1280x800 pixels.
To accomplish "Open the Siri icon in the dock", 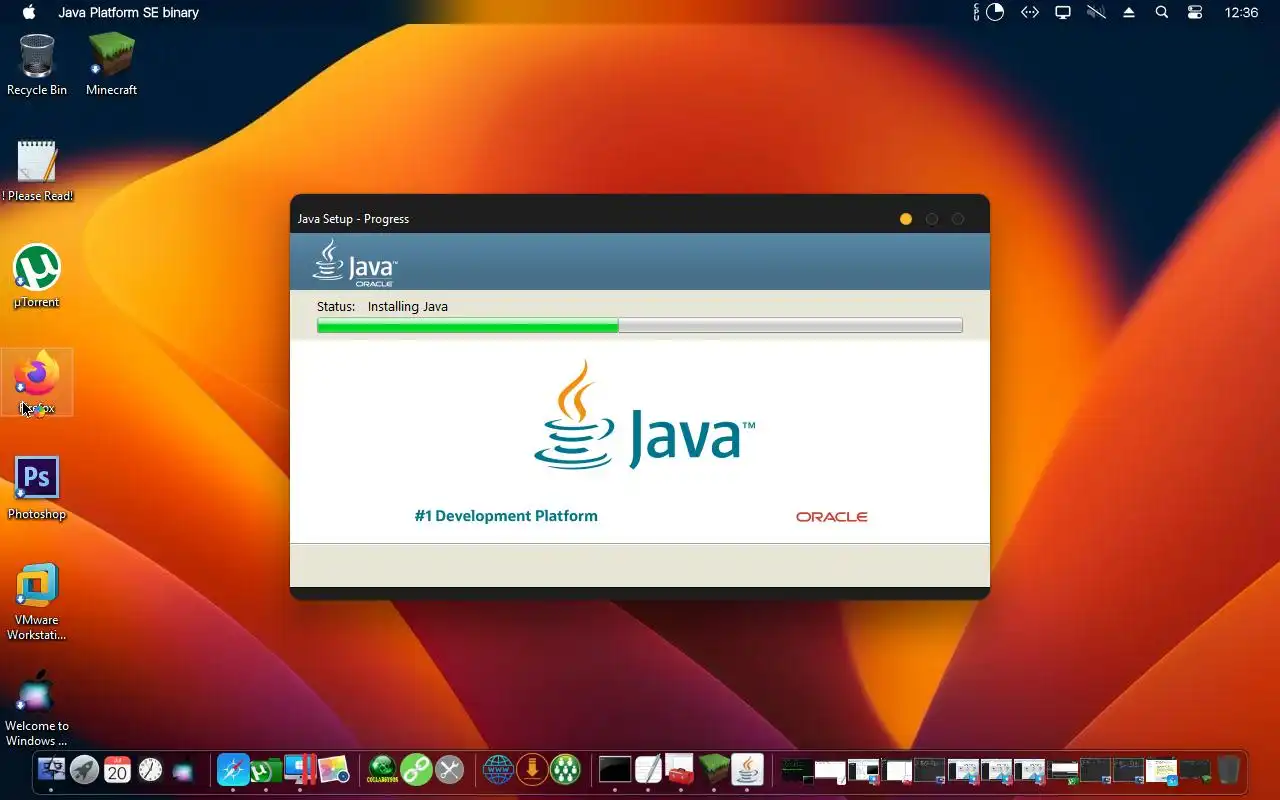I will click(x=183, y=770).
